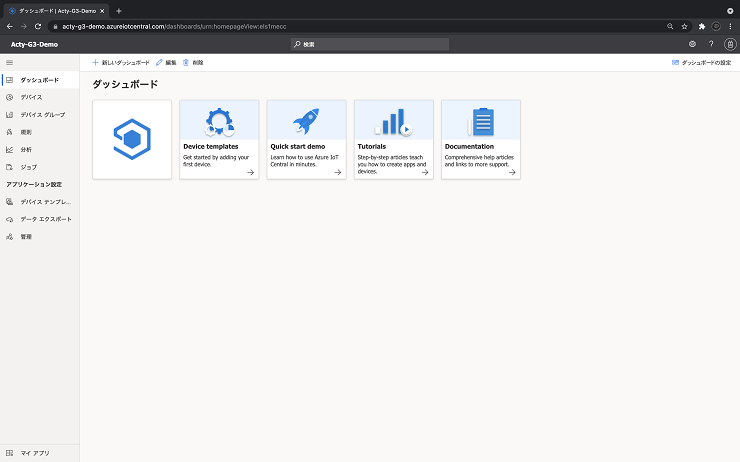Open ダッシュボード in the sidebar
This screenshot has width=740, height=462.
click(x=40, y=80)
